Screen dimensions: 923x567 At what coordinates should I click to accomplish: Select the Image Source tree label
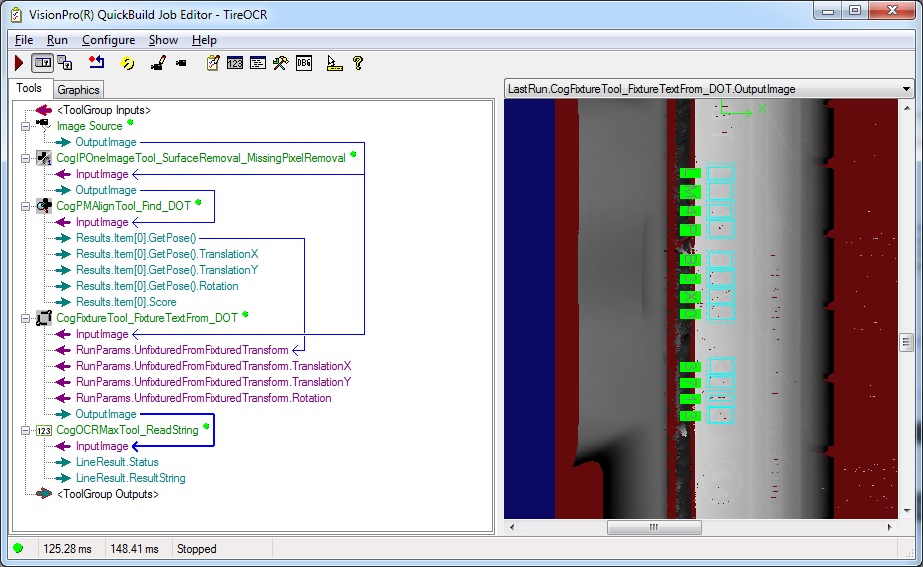(x=89, y=126)
